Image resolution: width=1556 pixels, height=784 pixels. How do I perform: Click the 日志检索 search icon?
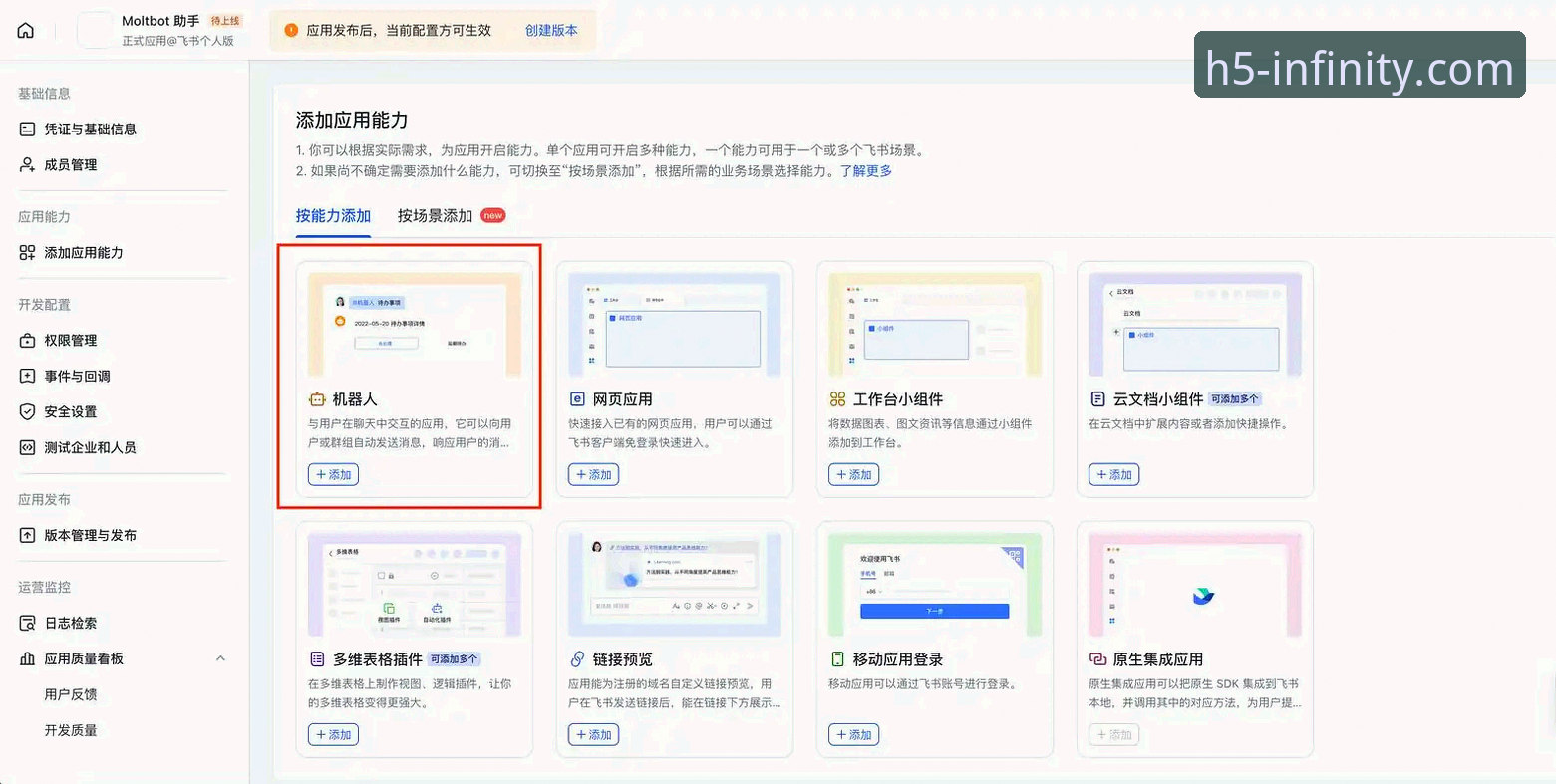[x=27, y=624]
